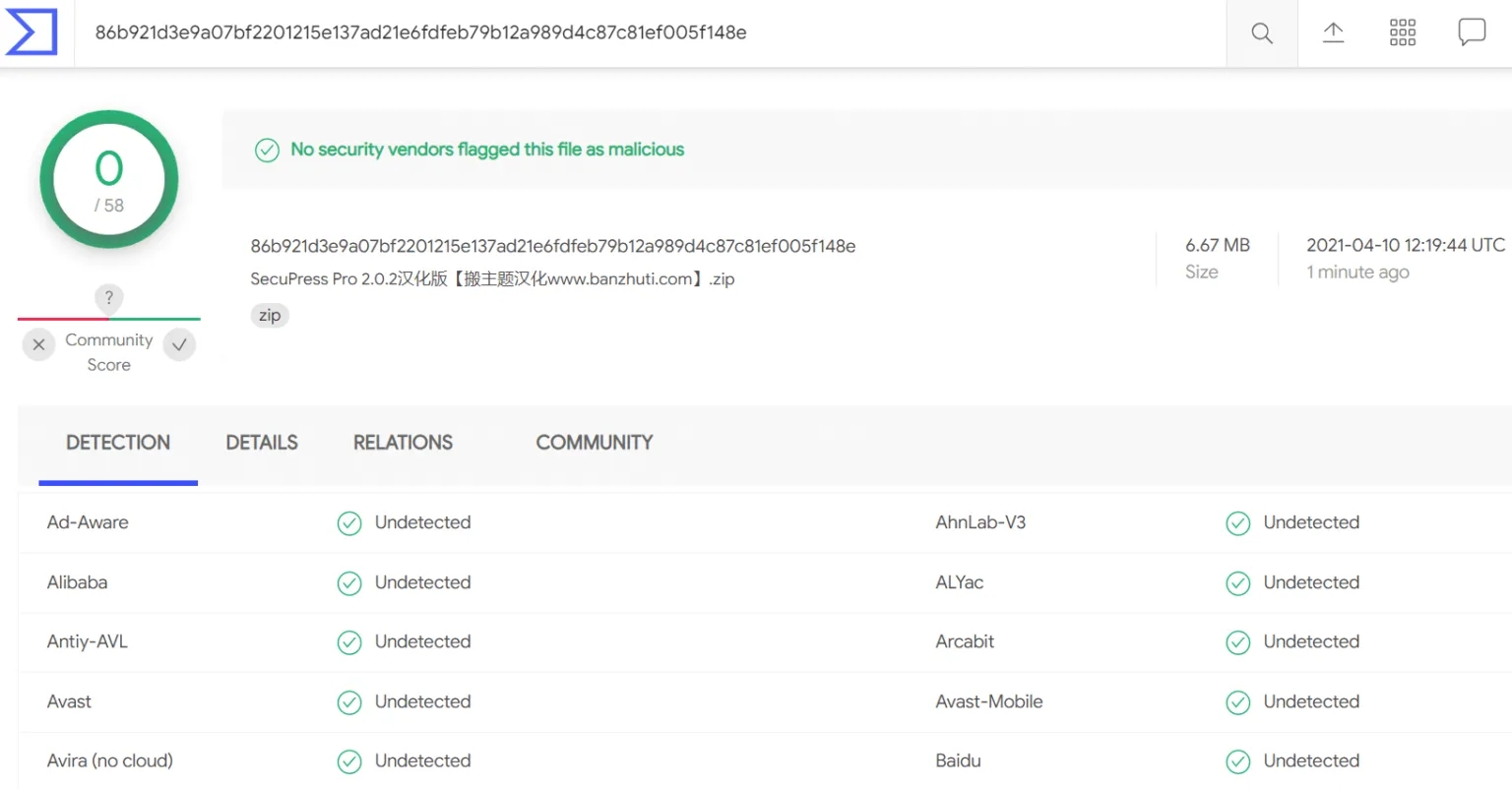This screenshot has height=789, width=1512.
Task: Switch to the DETECTION tab
Action: point(118,443)
